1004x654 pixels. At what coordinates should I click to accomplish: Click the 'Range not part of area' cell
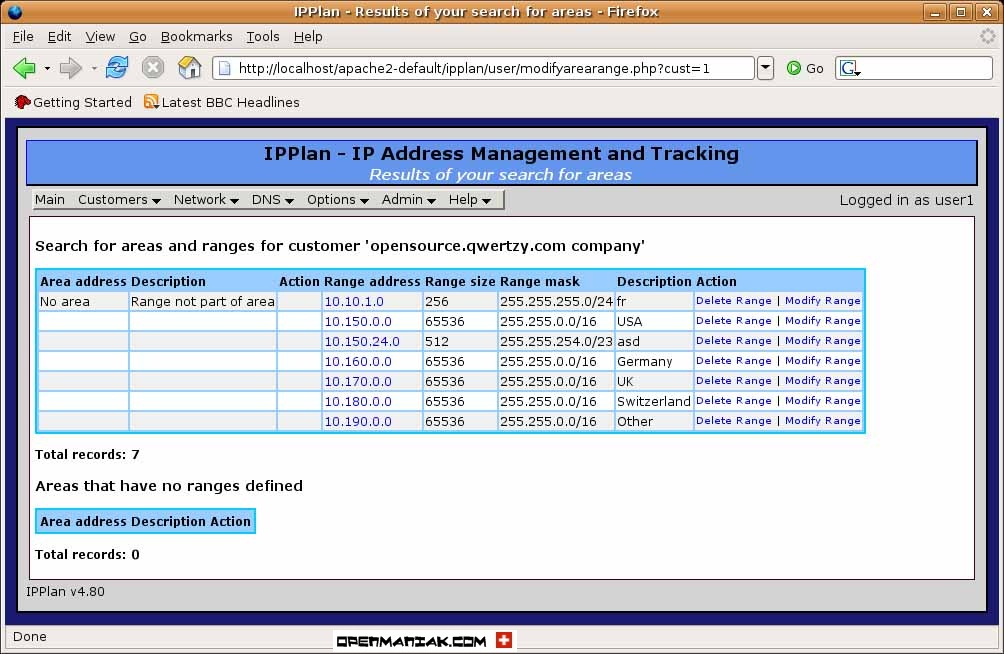coord(202,302)
